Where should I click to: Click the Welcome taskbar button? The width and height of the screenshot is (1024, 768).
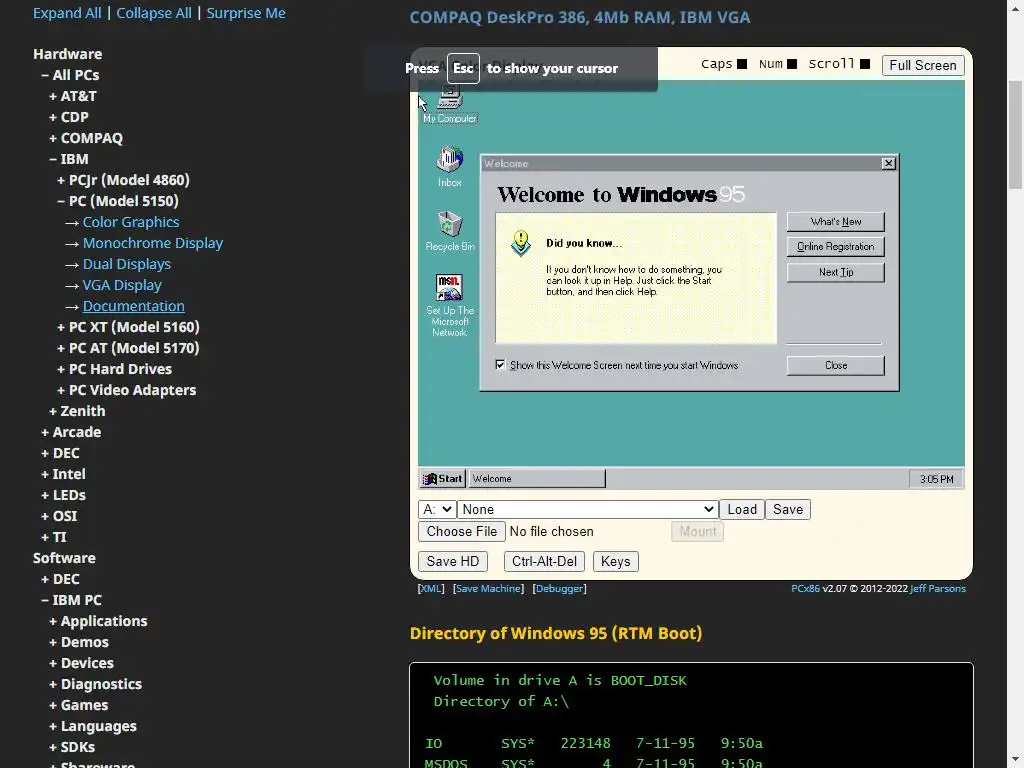pos(537,479)
